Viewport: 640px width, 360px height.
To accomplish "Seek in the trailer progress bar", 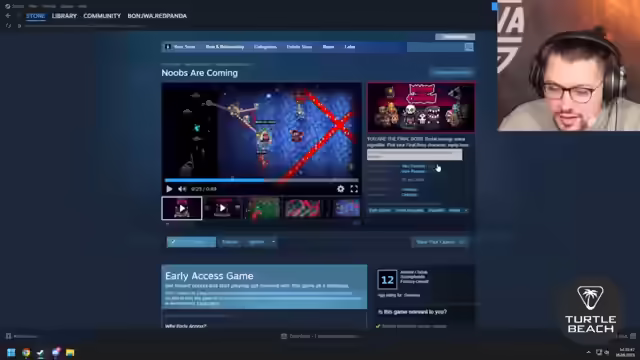I will coord(261,180).
